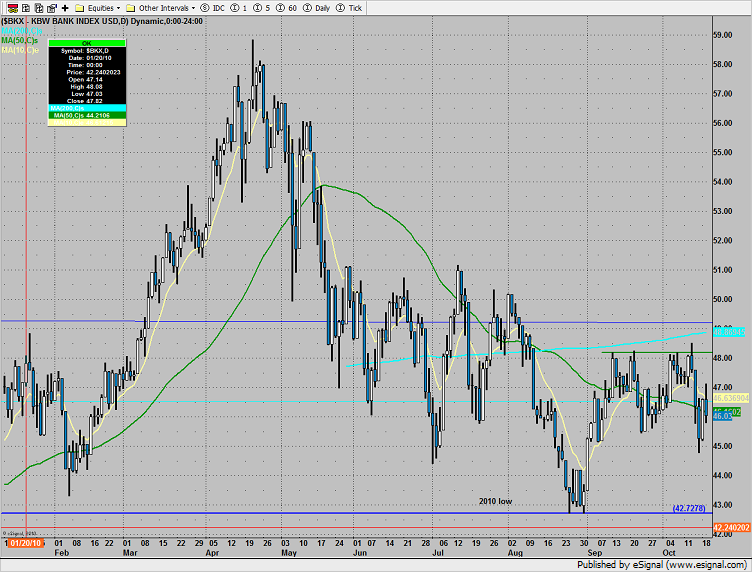
Task: Click the blue 42.7278 price label
Action: click(690, 509)
